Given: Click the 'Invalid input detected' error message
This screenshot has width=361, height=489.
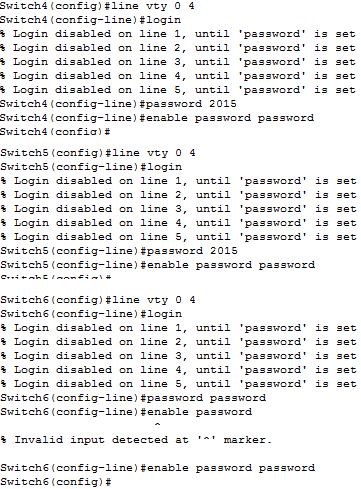Looking at the screenshot, I should tap(136, 440).
